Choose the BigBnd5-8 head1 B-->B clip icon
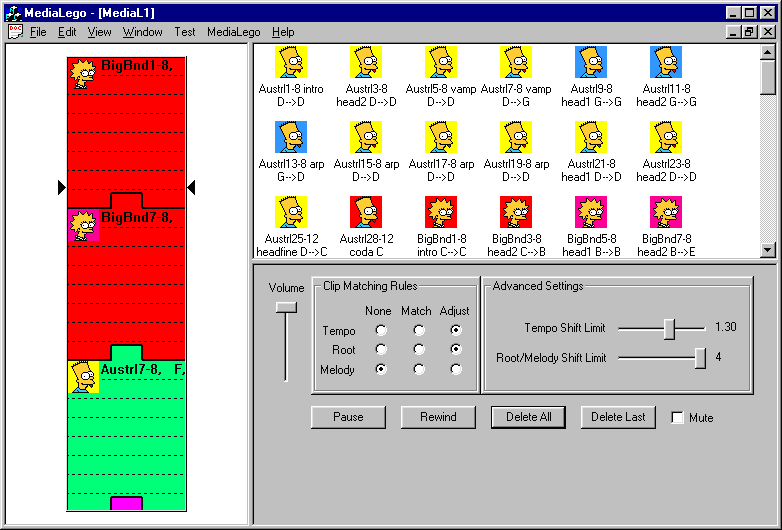 pyautogui.click(x=591, y=212)
